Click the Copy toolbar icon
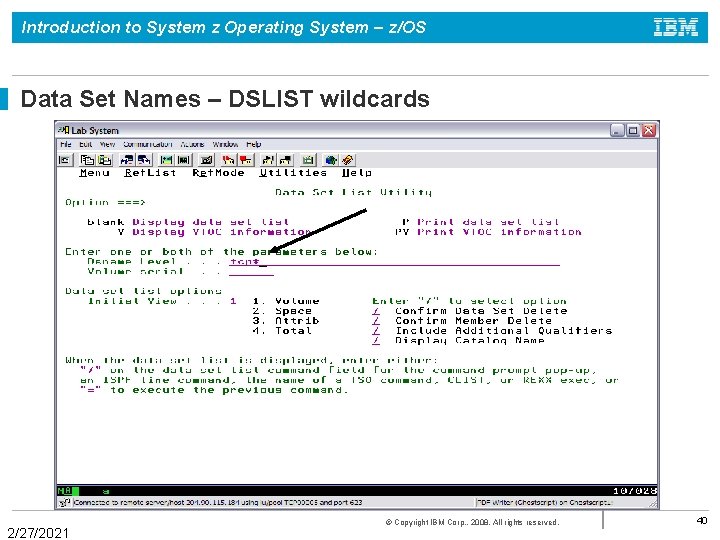 87,160
